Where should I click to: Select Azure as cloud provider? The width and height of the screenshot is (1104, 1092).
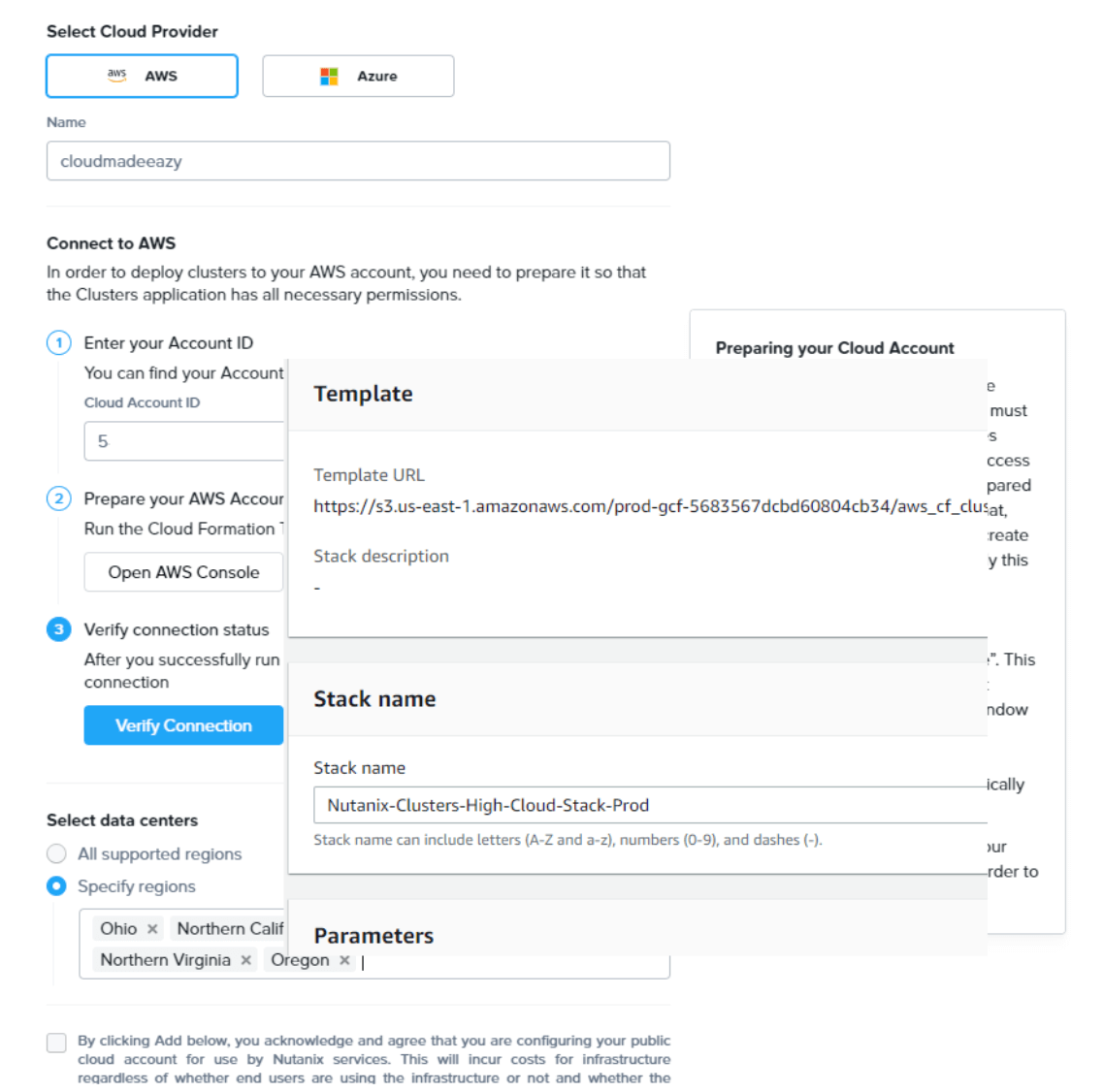pyautogui.click(x=358, y=76)
